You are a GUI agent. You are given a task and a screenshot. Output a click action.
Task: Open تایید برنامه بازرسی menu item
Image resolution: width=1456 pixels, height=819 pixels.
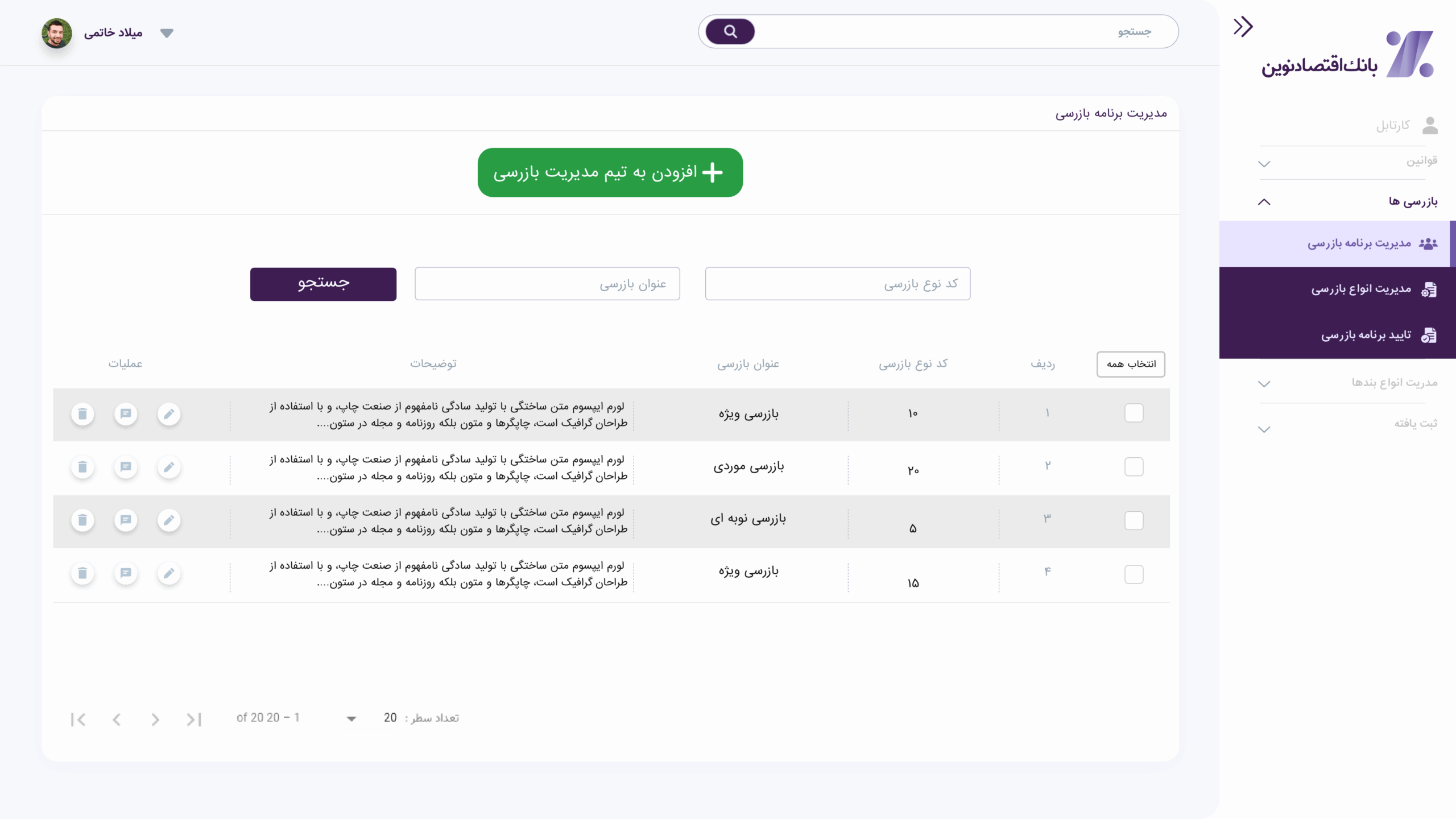click(x=1365, y=336)
